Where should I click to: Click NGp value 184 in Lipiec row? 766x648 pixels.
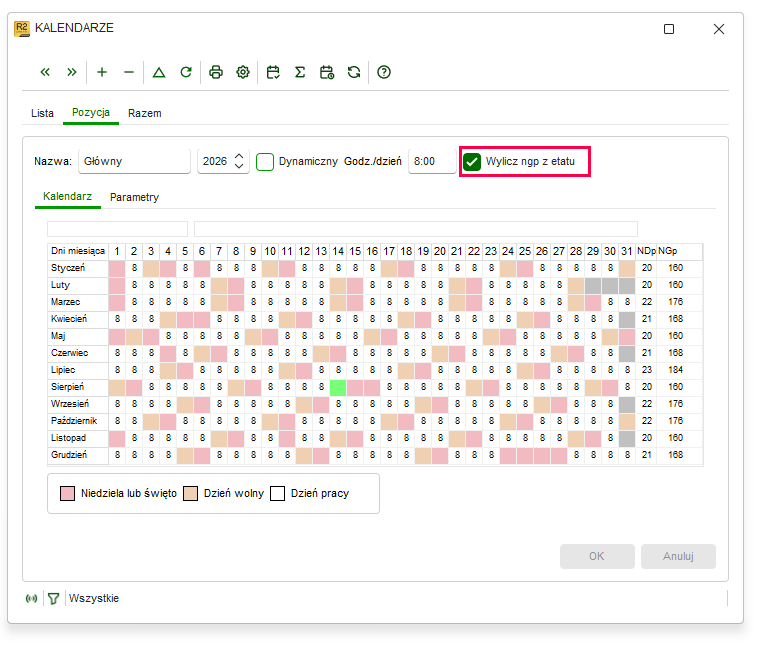(676, 370)
